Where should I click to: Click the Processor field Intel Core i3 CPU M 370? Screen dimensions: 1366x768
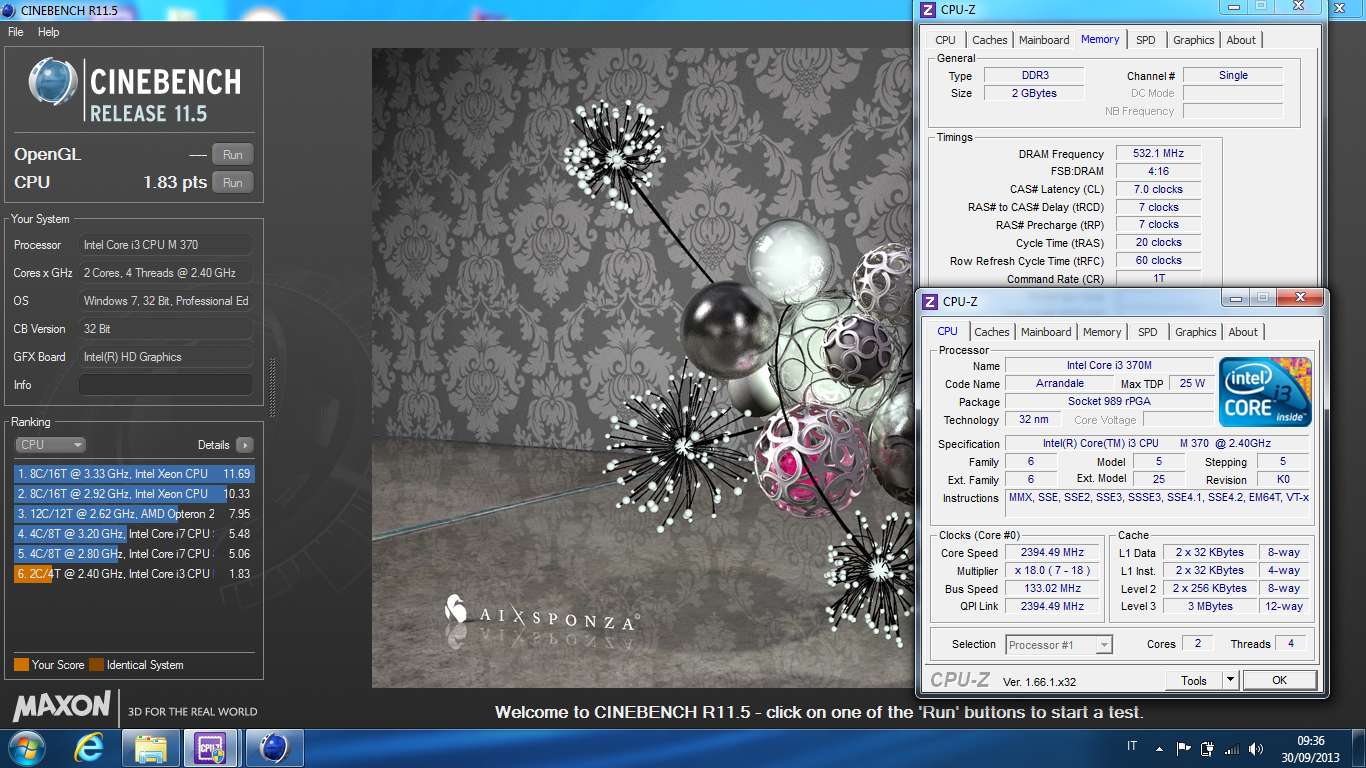(166, 245)
